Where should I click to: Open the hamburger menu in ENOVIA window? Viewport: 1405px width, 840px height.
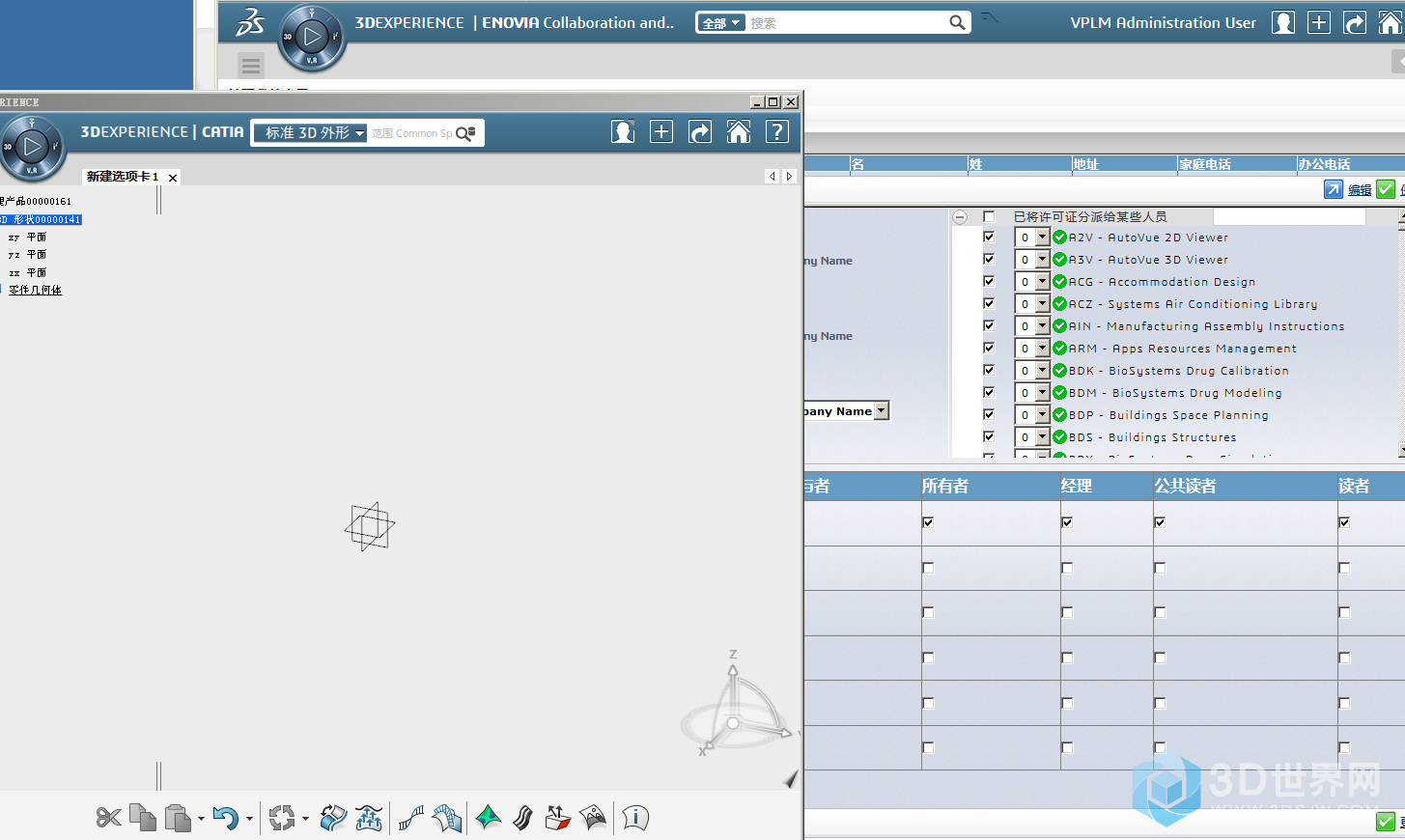(251, 66)
